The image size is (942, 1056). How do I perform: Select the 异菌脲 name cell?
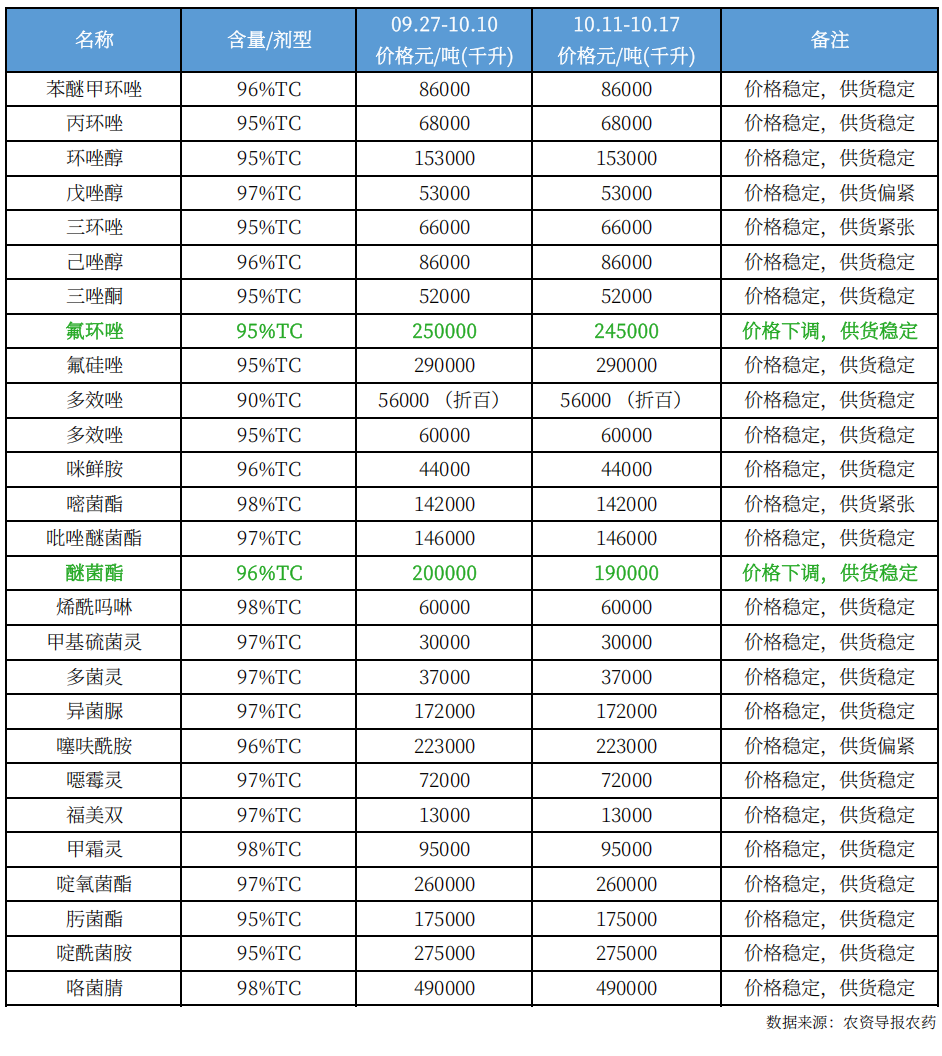pyautogui.click(x=94, y=711)
